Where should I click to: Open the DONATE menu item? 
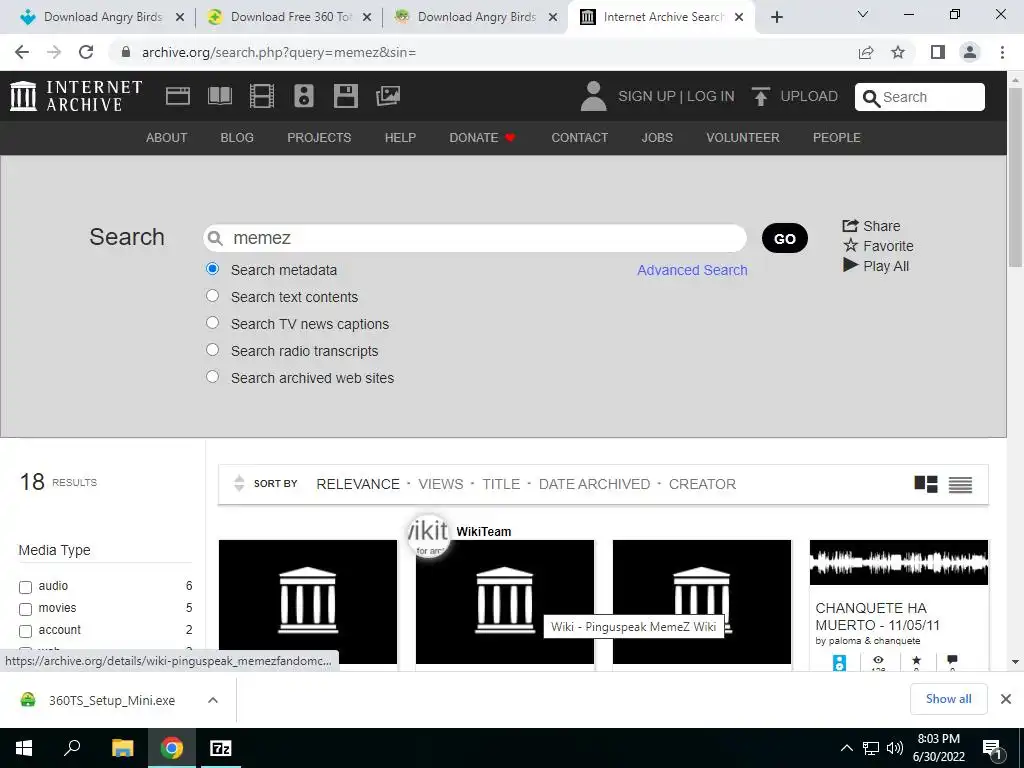pos(483,138)
